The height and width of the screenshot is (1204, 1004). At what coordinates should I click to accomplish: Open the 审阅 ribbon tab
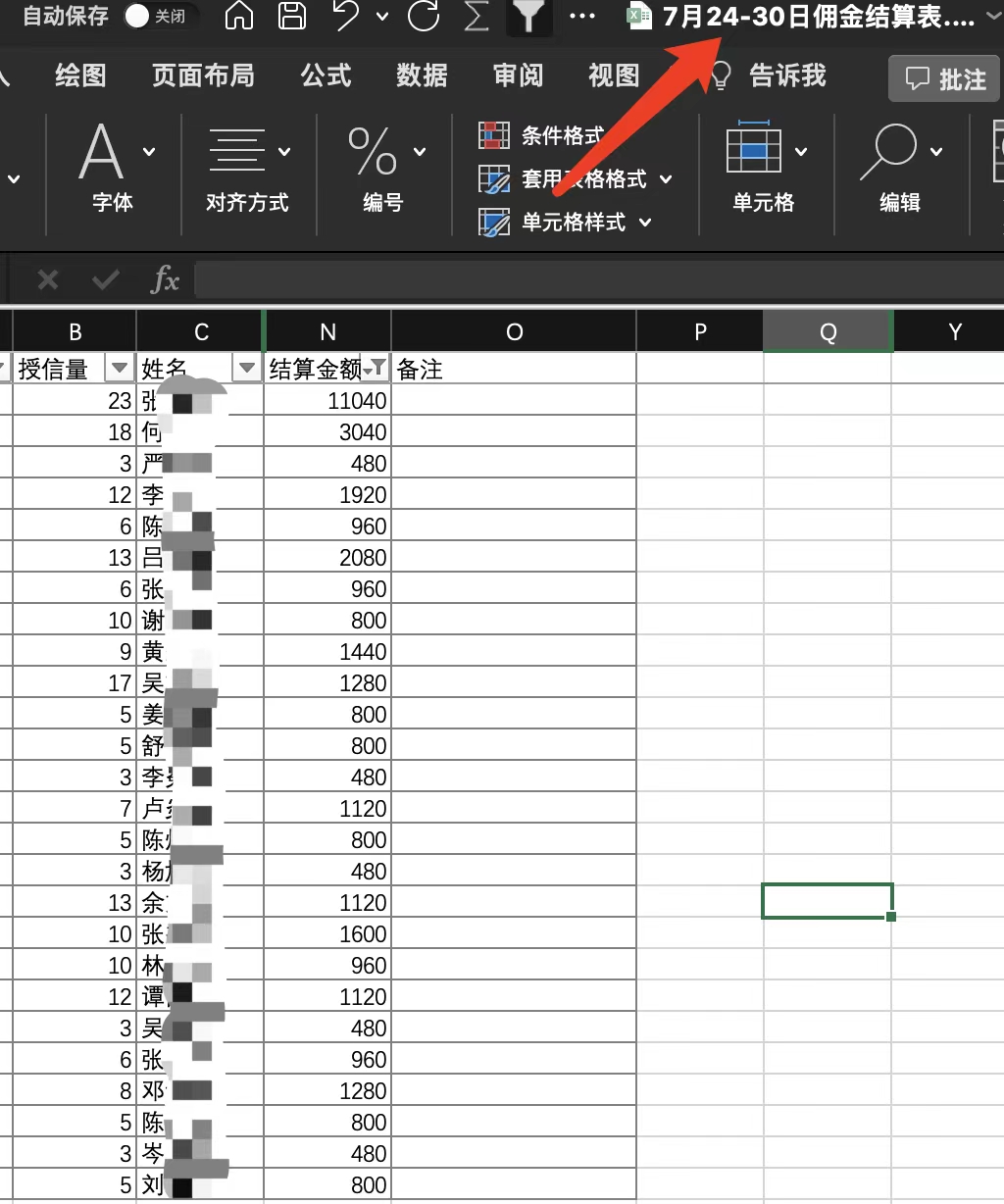click(x=518, y=75)
